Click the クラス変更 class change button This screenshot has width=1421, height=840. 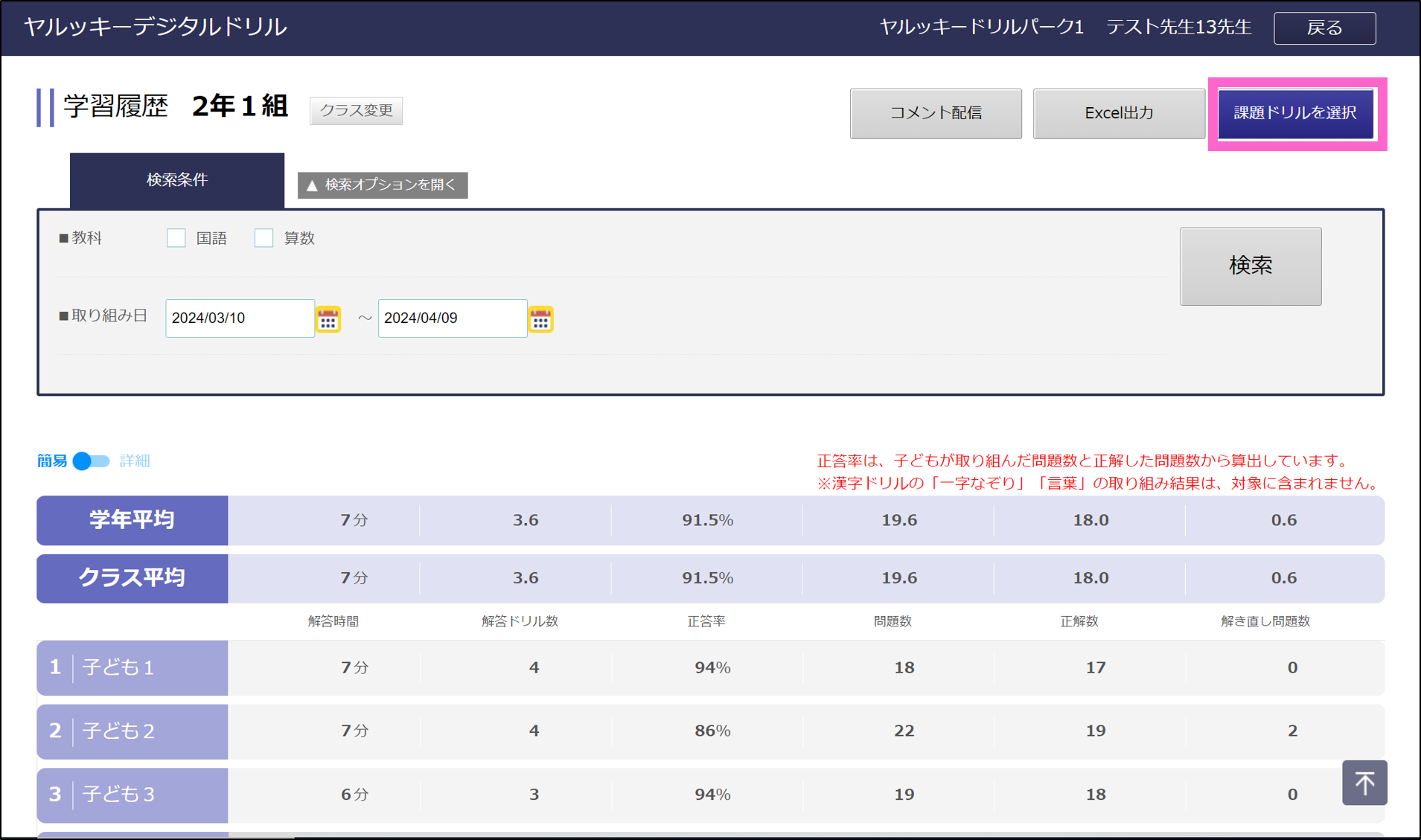tap(356, 111)
